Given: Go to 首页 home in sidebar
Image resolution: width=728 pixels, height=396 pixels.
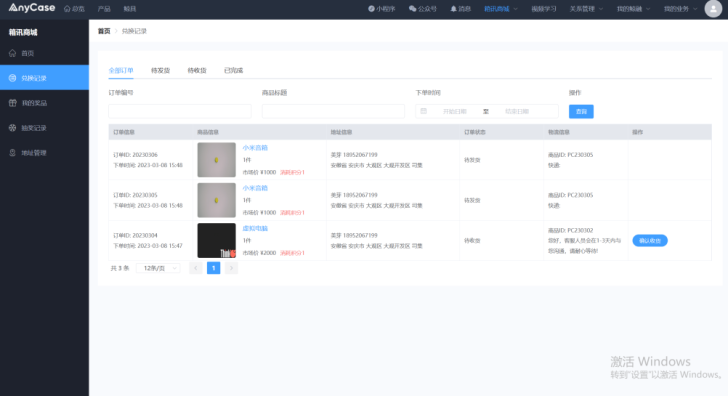Looking at the screenshot, I should pos(44,53).
